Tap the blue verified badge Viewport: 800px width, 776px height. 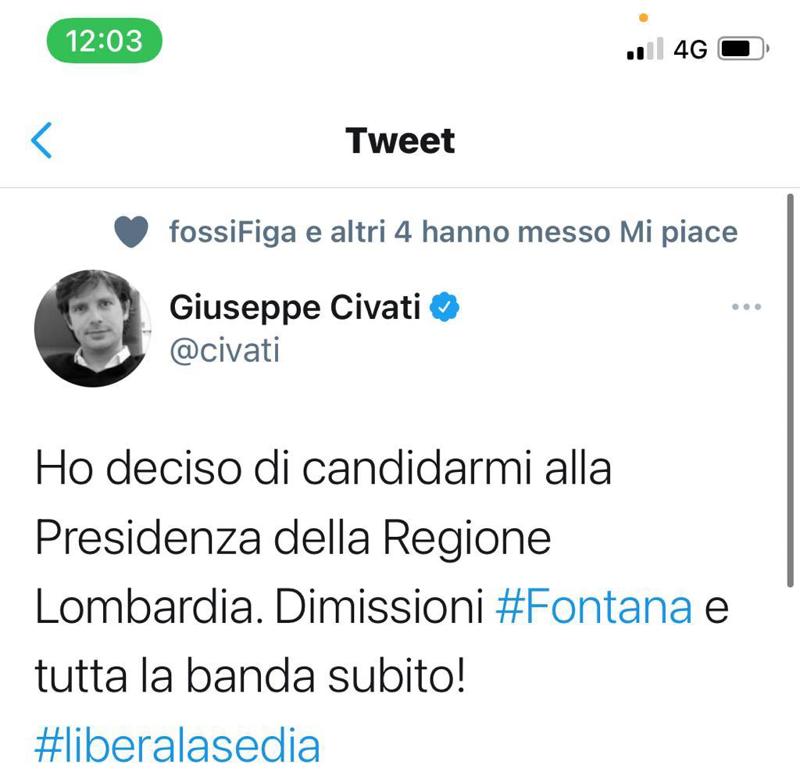(445, 307)
